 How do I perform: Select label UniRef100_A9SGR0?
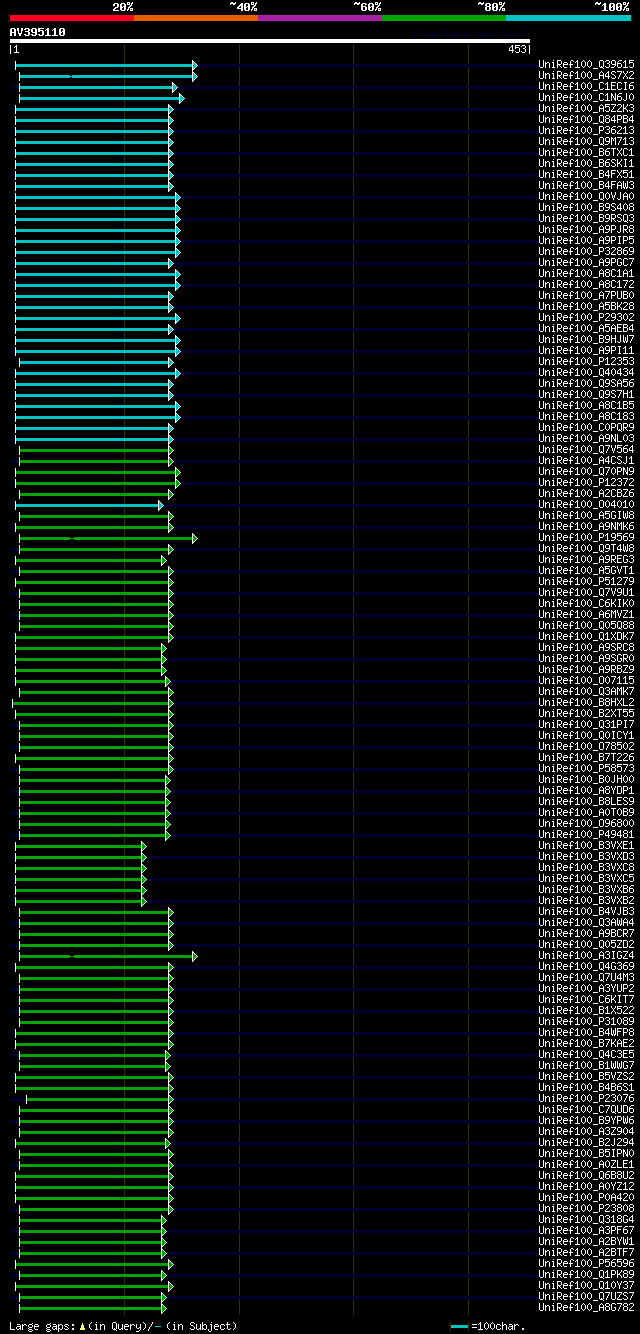586,658
